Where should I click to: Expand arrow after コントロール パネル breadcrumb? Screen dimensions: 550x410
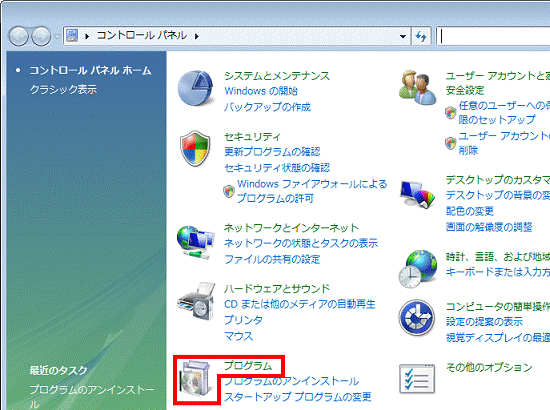point(197,36)
